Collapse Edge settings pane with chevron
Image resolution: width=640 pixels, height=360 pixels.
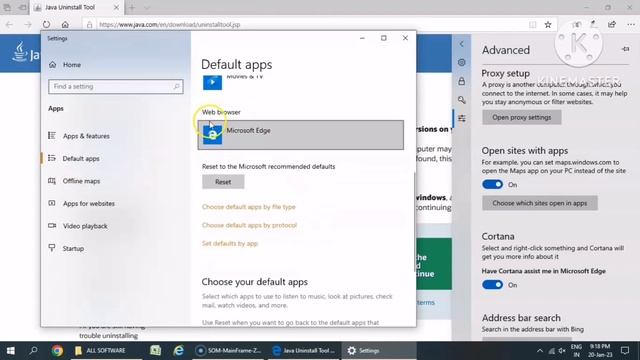pos(462,44)
